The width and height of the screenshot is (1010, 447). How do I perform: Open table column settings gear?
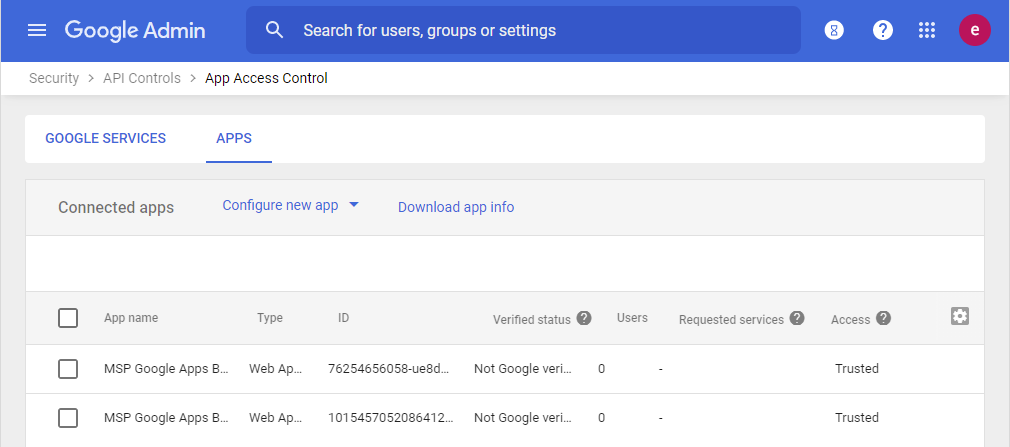click(x=960, y=316)
